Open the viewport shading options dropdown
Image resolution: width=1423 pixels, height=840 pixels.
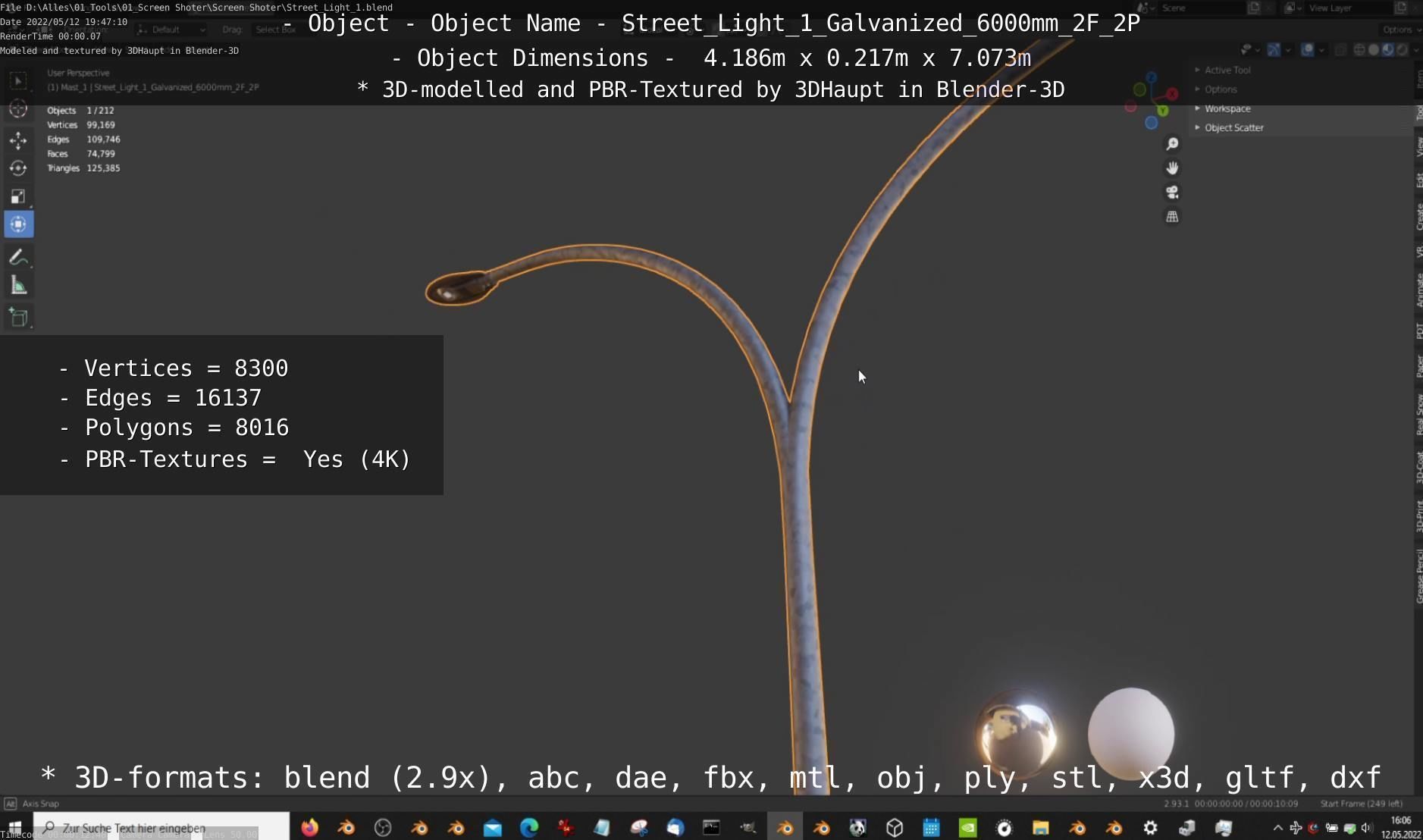click(x=1415, y=50)
